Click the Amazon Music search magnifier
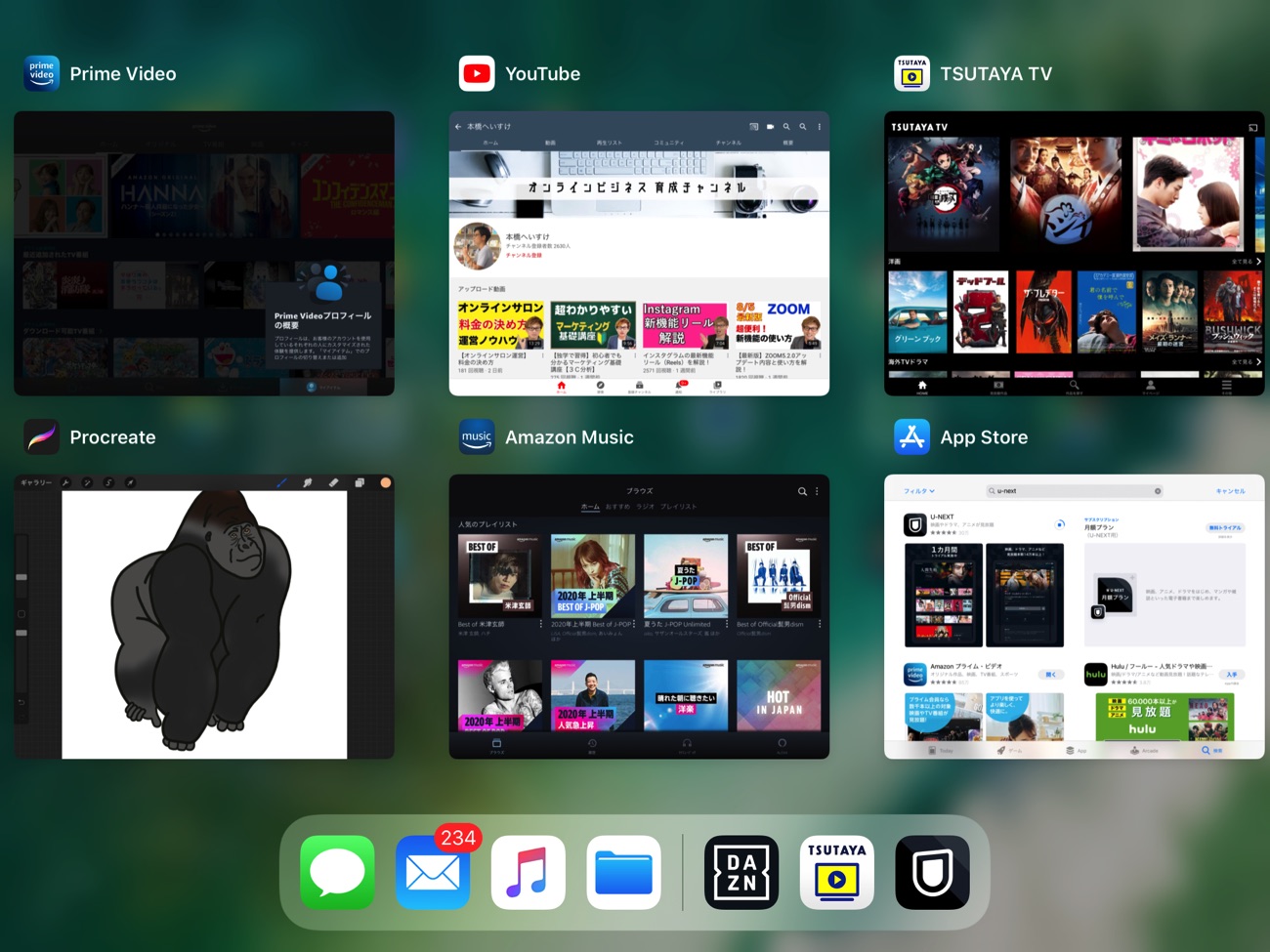Image resolution: width=1270 pixels, height=952 pixels. tap(802, 491)
